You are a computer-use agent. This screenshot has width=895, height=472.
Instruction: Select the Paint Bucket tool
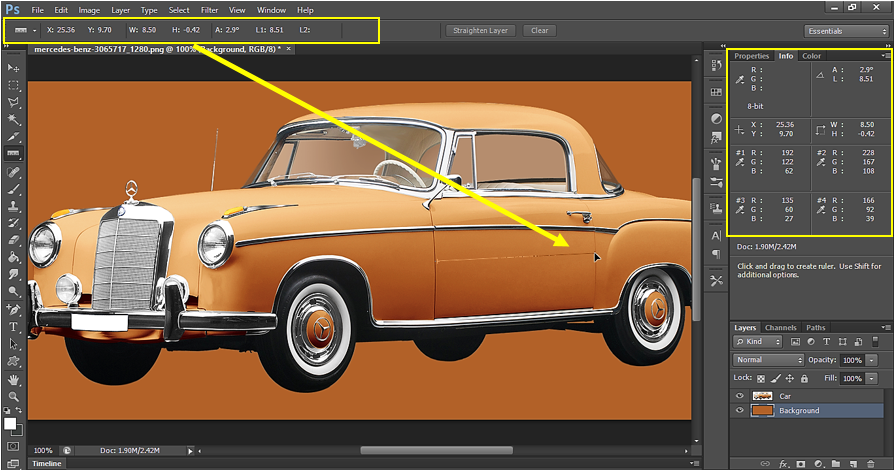14,257
